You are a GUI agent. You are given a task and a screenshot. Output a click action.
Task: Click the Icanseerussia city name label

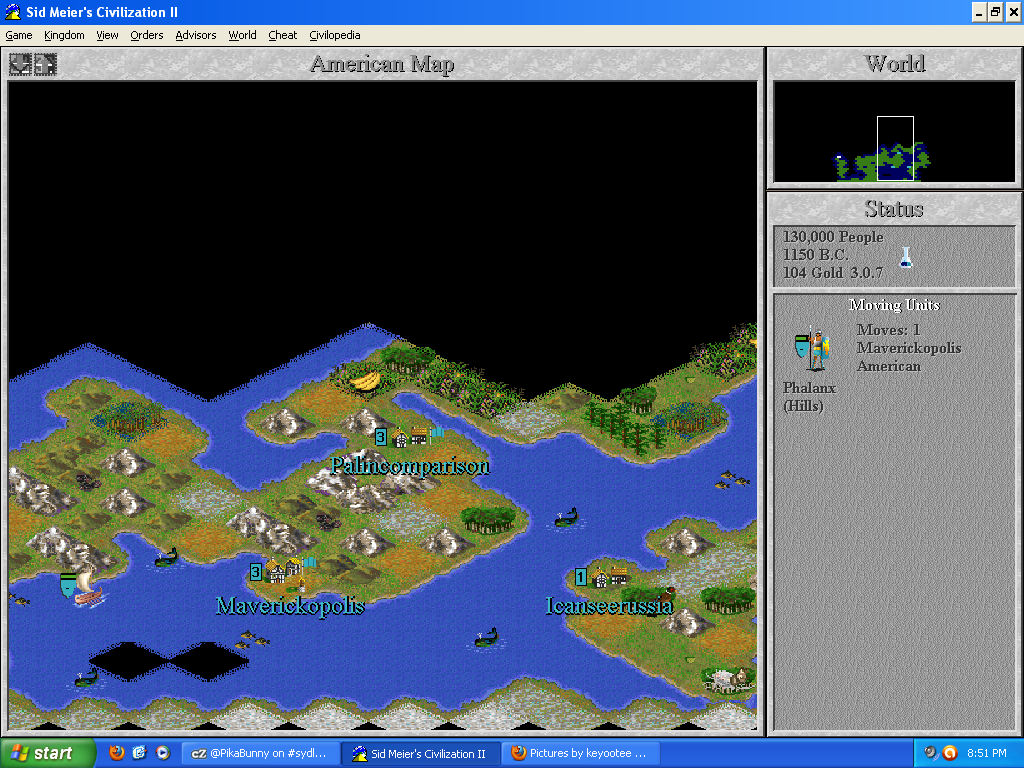609,605
